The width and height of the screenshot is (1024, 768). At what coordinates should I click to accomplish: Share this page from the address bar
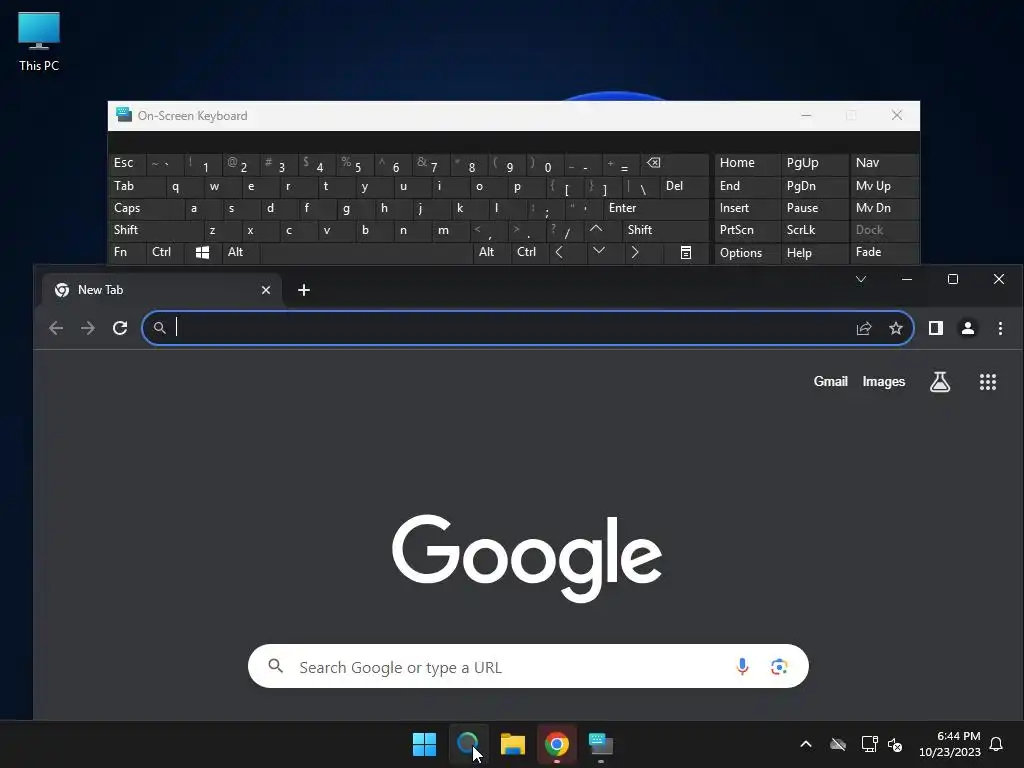(864, 328)
